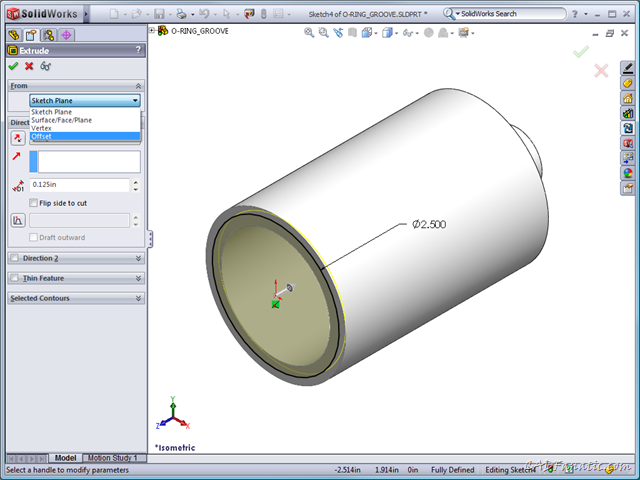Switch to the PropertyManager tab
Screen dimensions: 640x480
[31, 35]
